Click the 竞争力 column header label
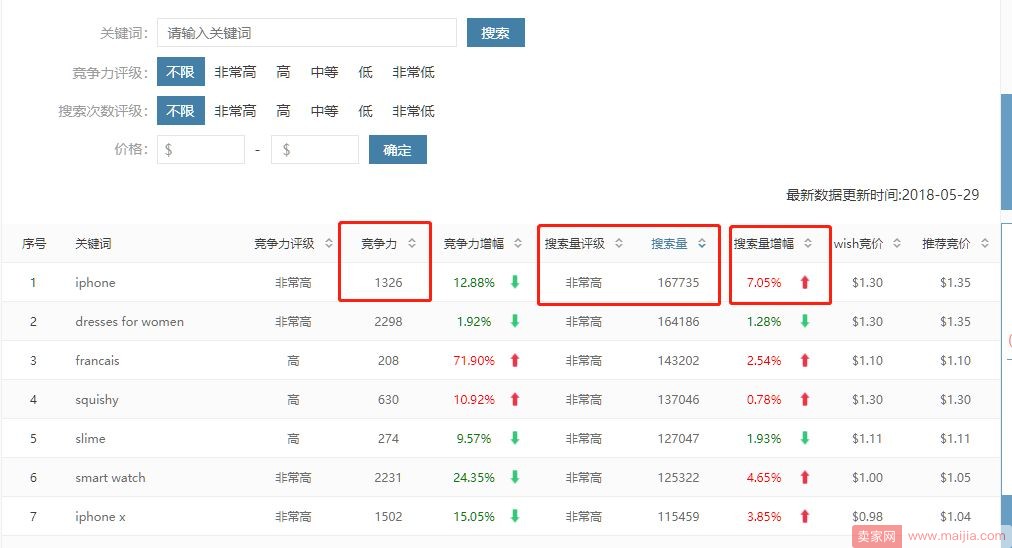Viewport: 1012px width, 548px height. 379,243
